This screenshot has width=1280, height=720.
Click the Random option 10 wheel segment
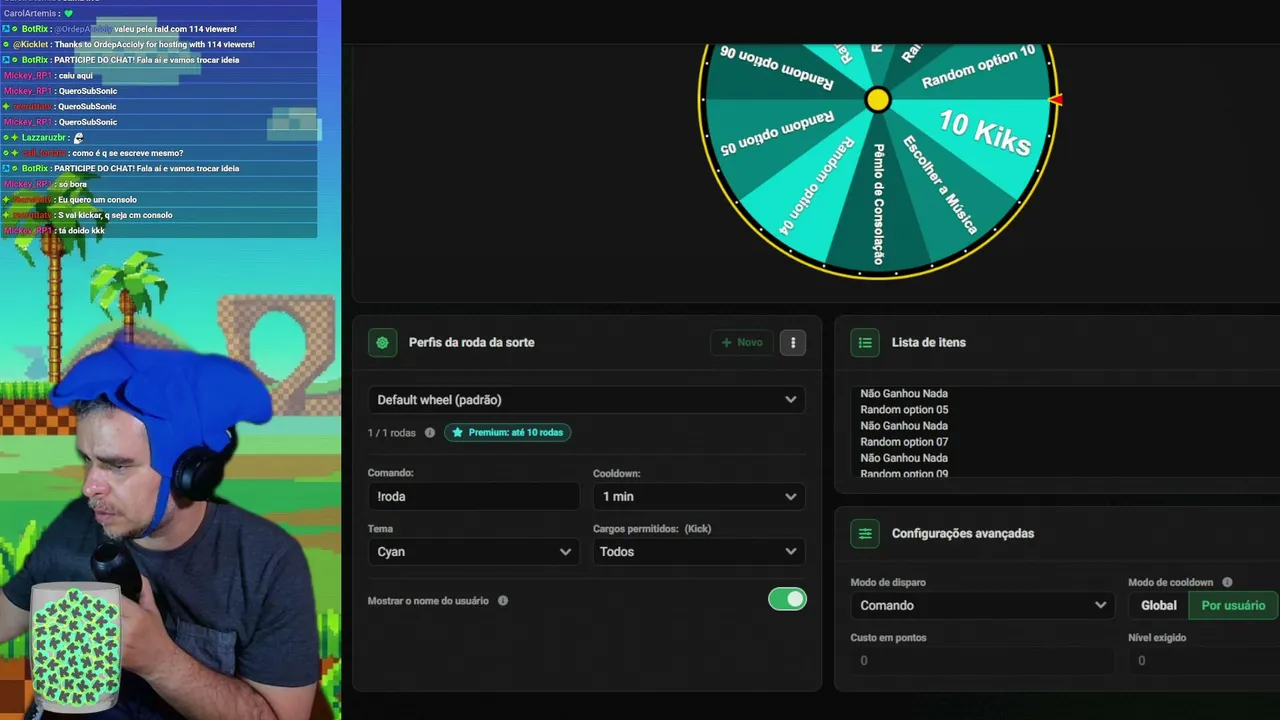point(978,67)
